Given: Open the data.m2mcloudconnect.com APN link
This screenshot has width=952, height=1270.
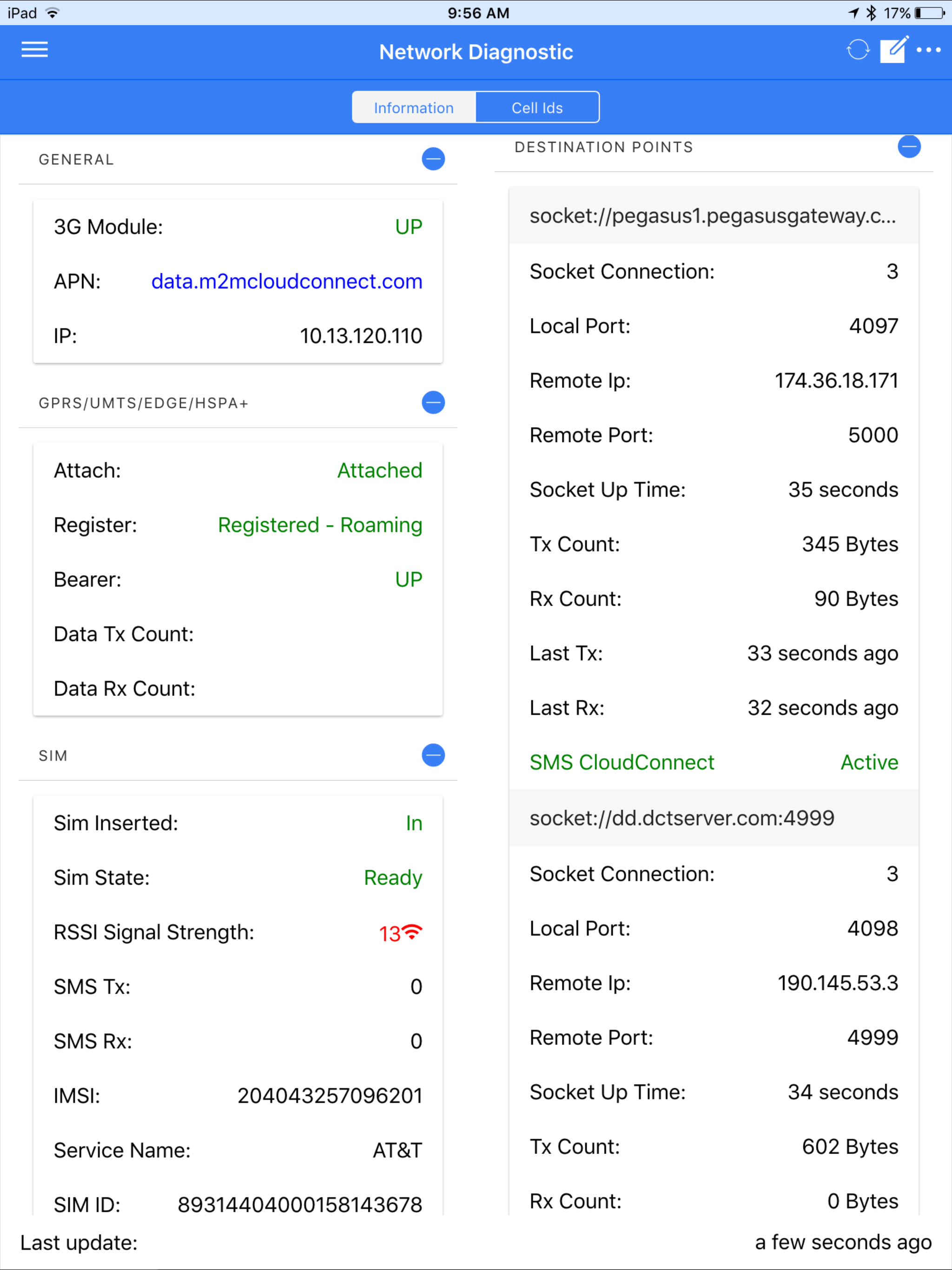Looking at the screenshot, I should pos(286,281).
